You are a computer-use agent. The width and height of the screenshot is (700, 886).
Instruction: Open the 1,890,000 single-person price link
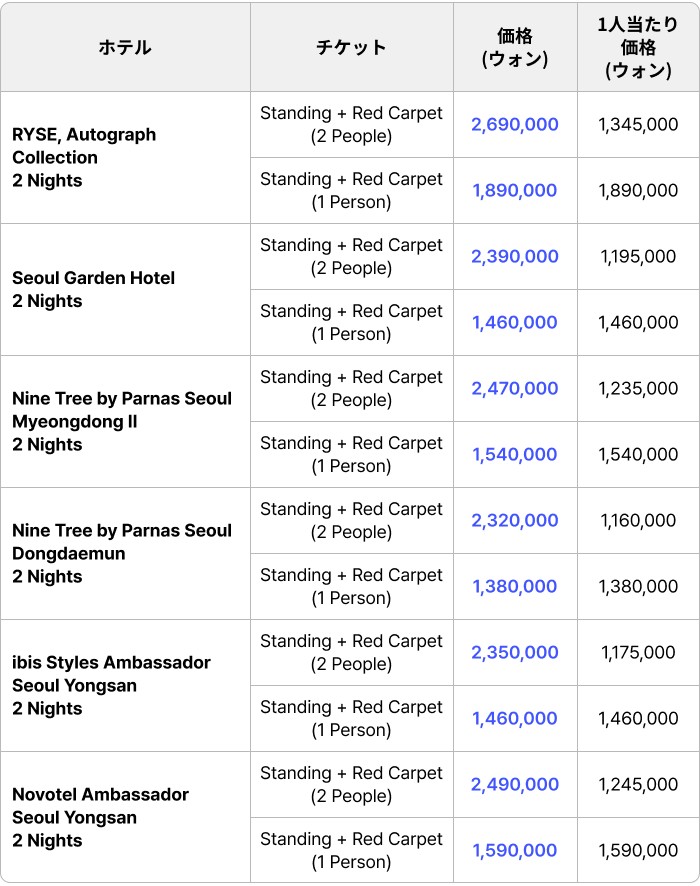point(515,191)
